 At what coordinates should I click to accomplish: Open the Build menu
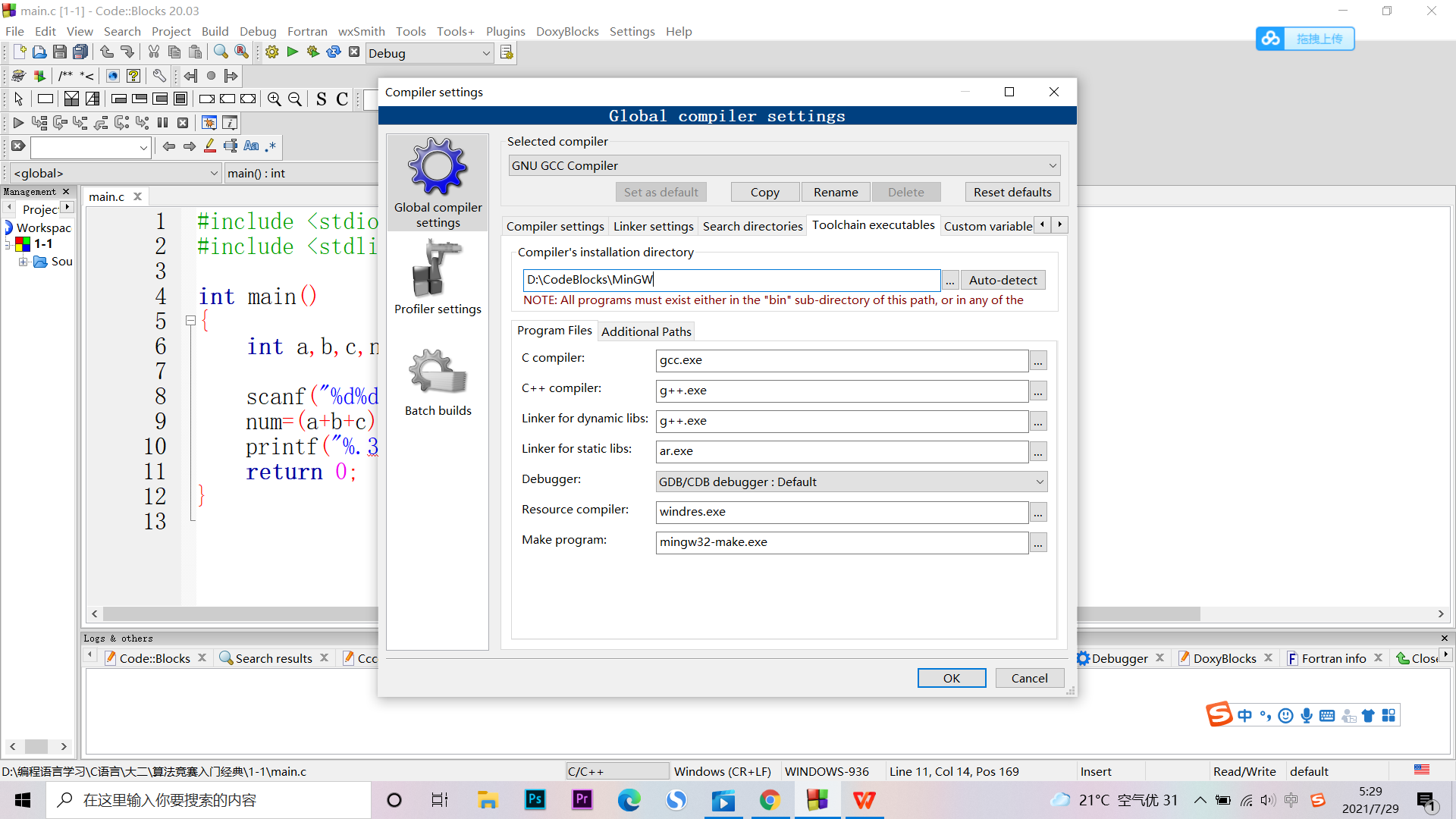215,32
